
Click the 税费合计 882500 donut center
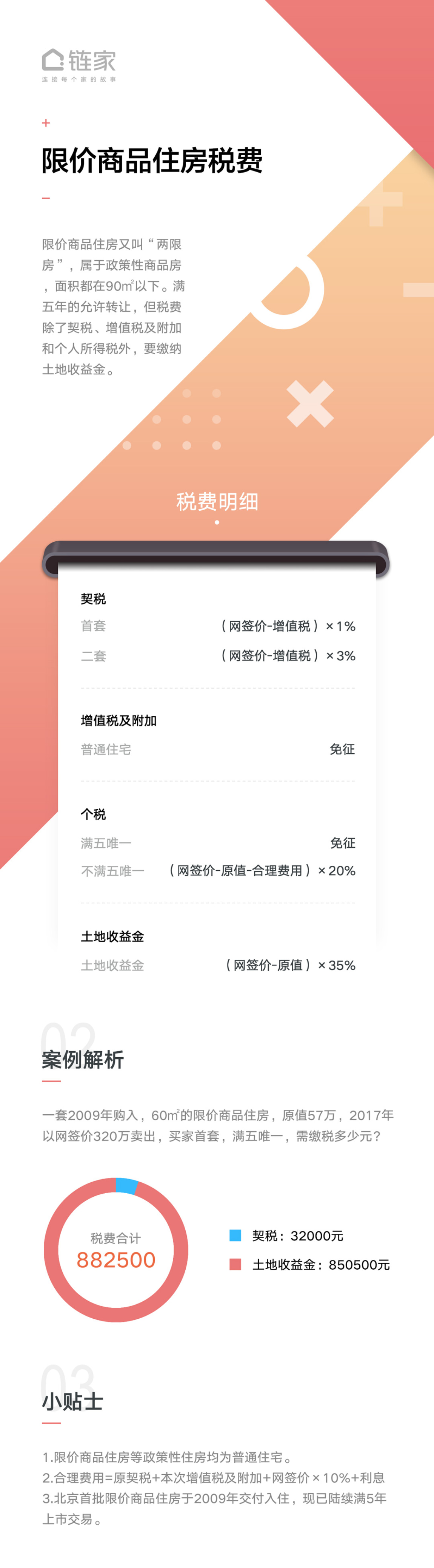[x=115, y=1250]
